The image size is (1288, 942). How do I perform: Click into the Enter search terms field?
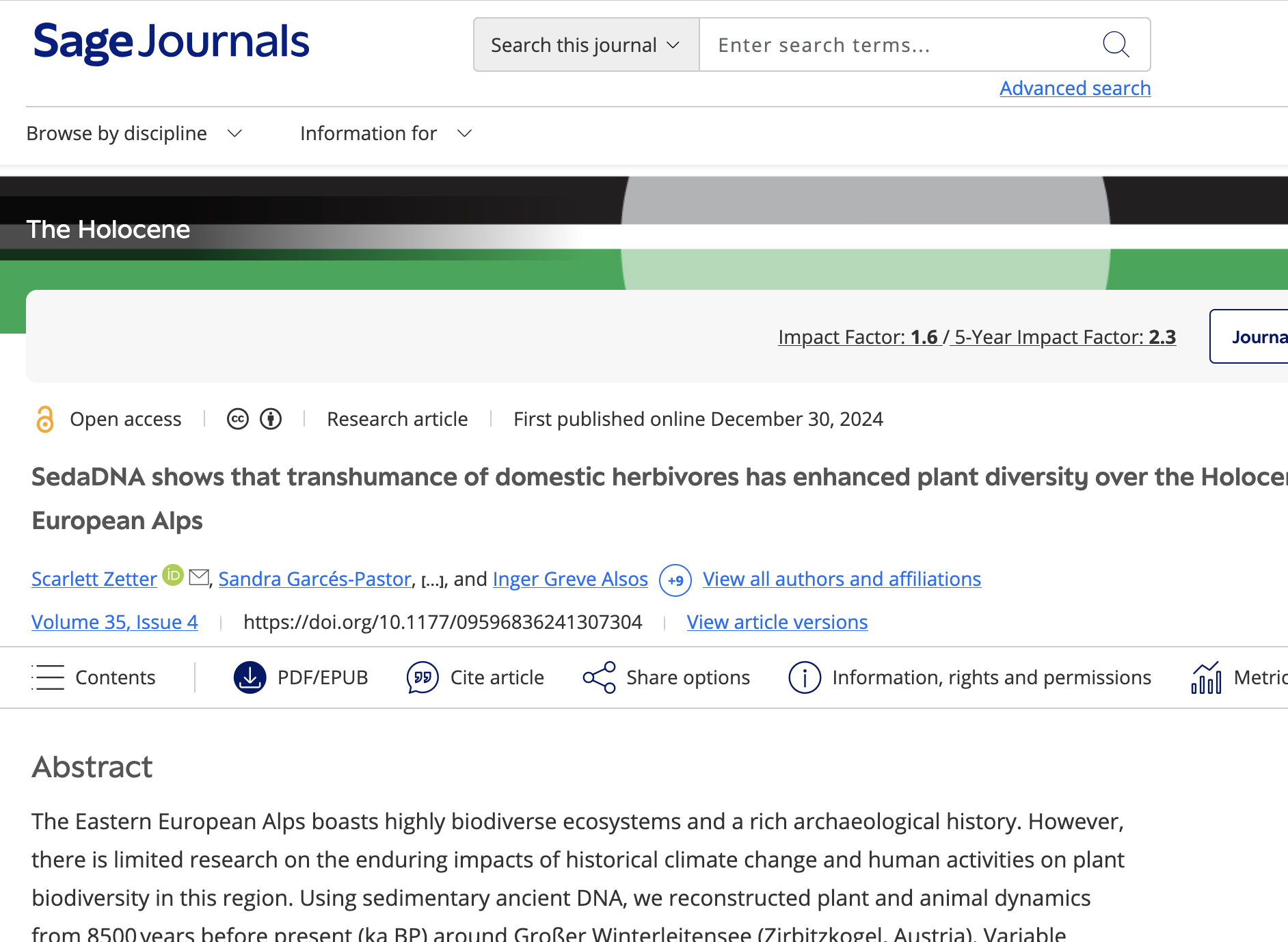[x=896, y=45]
